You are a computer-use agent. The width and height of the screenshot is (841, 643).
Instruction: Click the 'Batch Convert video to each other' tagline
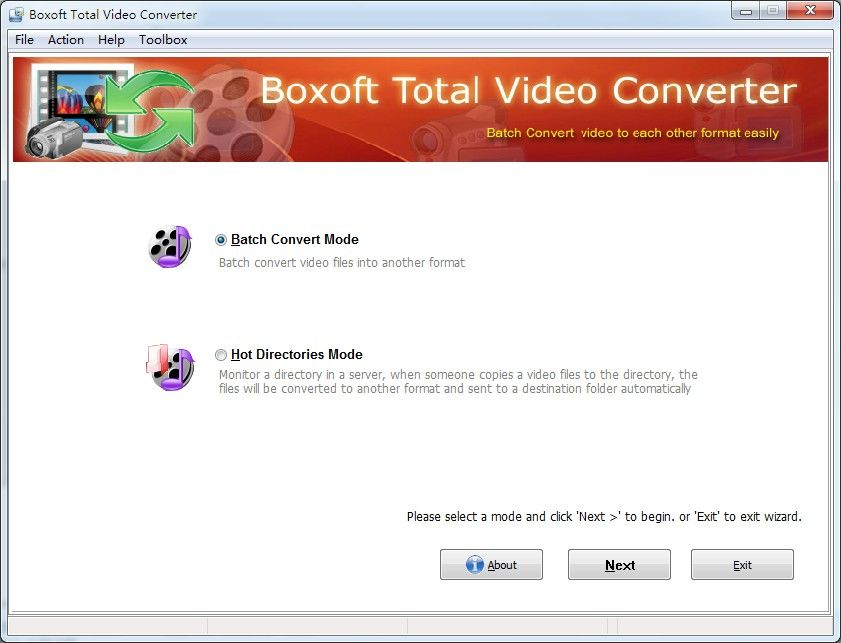(632, 133)
